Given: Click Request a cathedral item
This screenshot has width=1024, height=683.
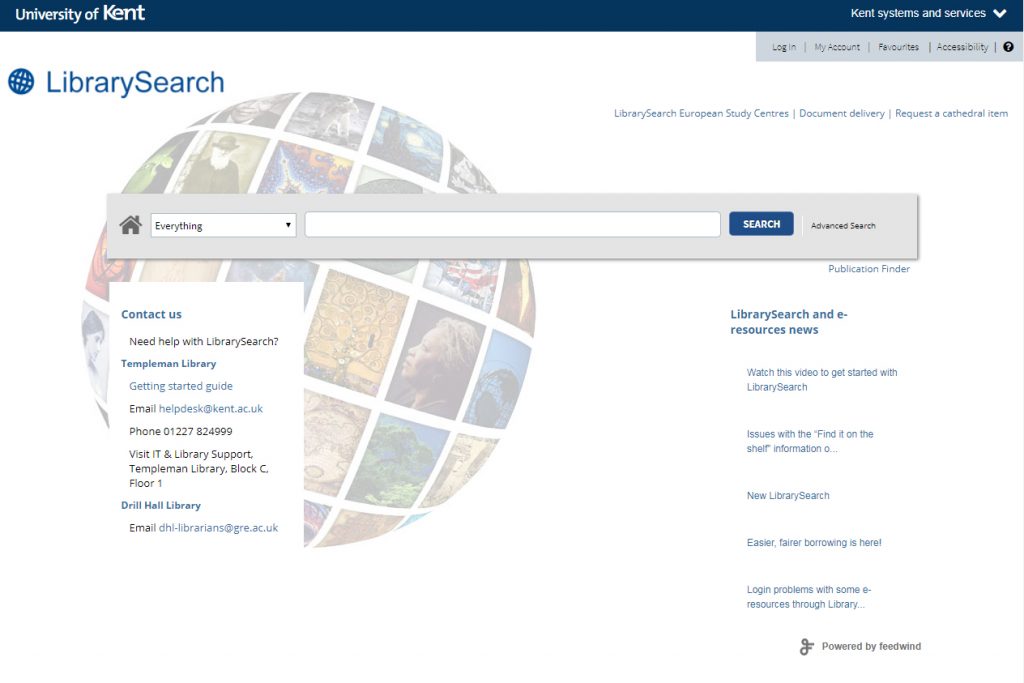Looking at the screenshot, I should [951, 114].
